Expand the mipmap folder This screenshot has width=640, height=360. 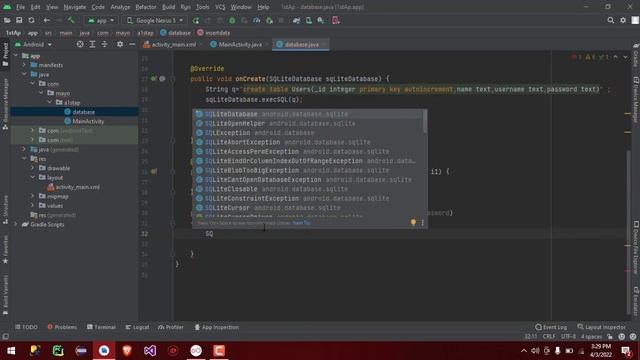pyautogui.click(x=33, y=196)
